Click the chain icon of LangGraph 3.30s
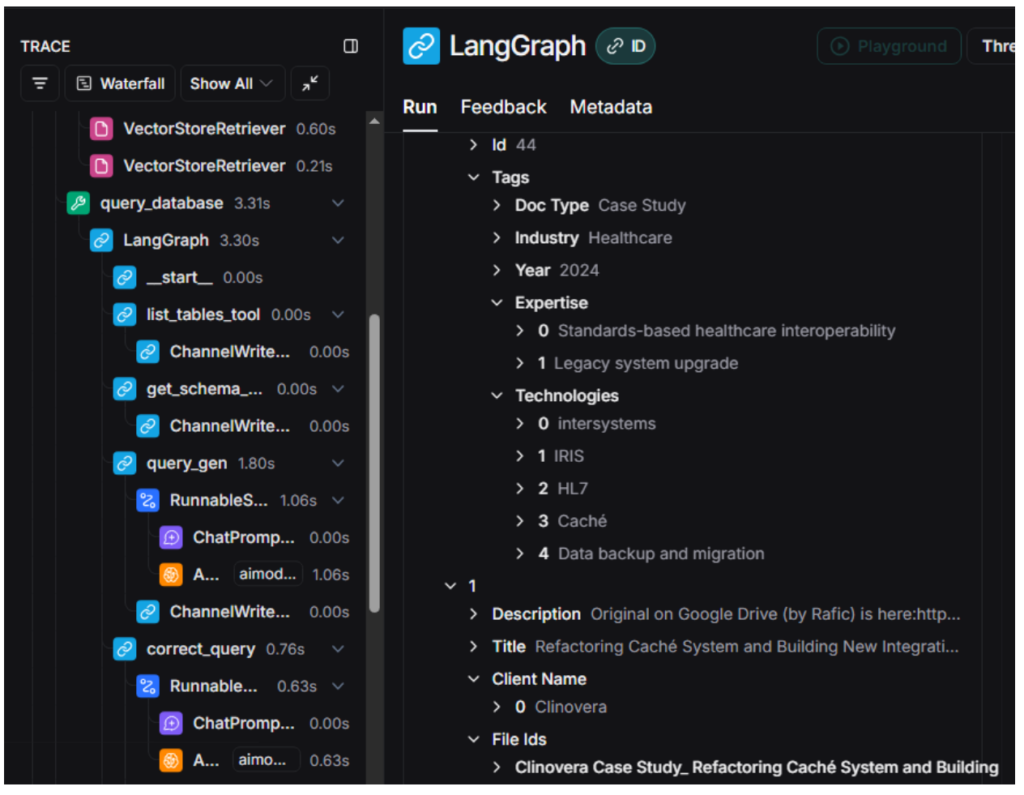The width and height of the screenshot is (1024, 795). pos(101,240)
